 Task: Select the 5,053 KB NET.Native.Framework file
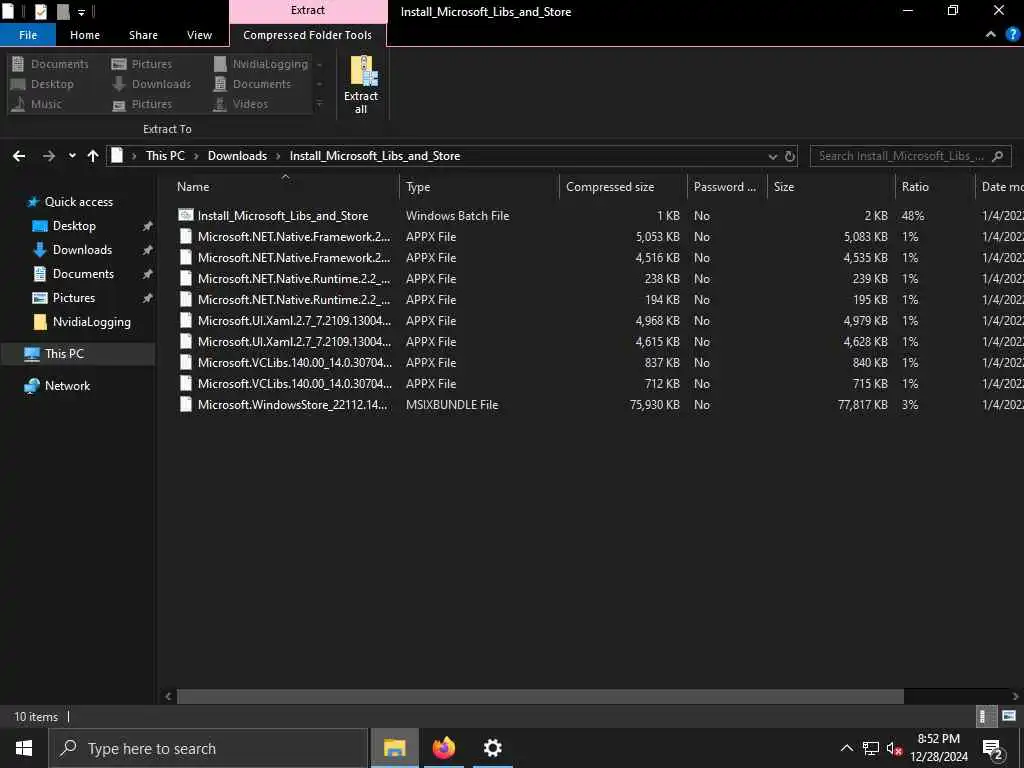pyautogui.click(x=293, y=236)
